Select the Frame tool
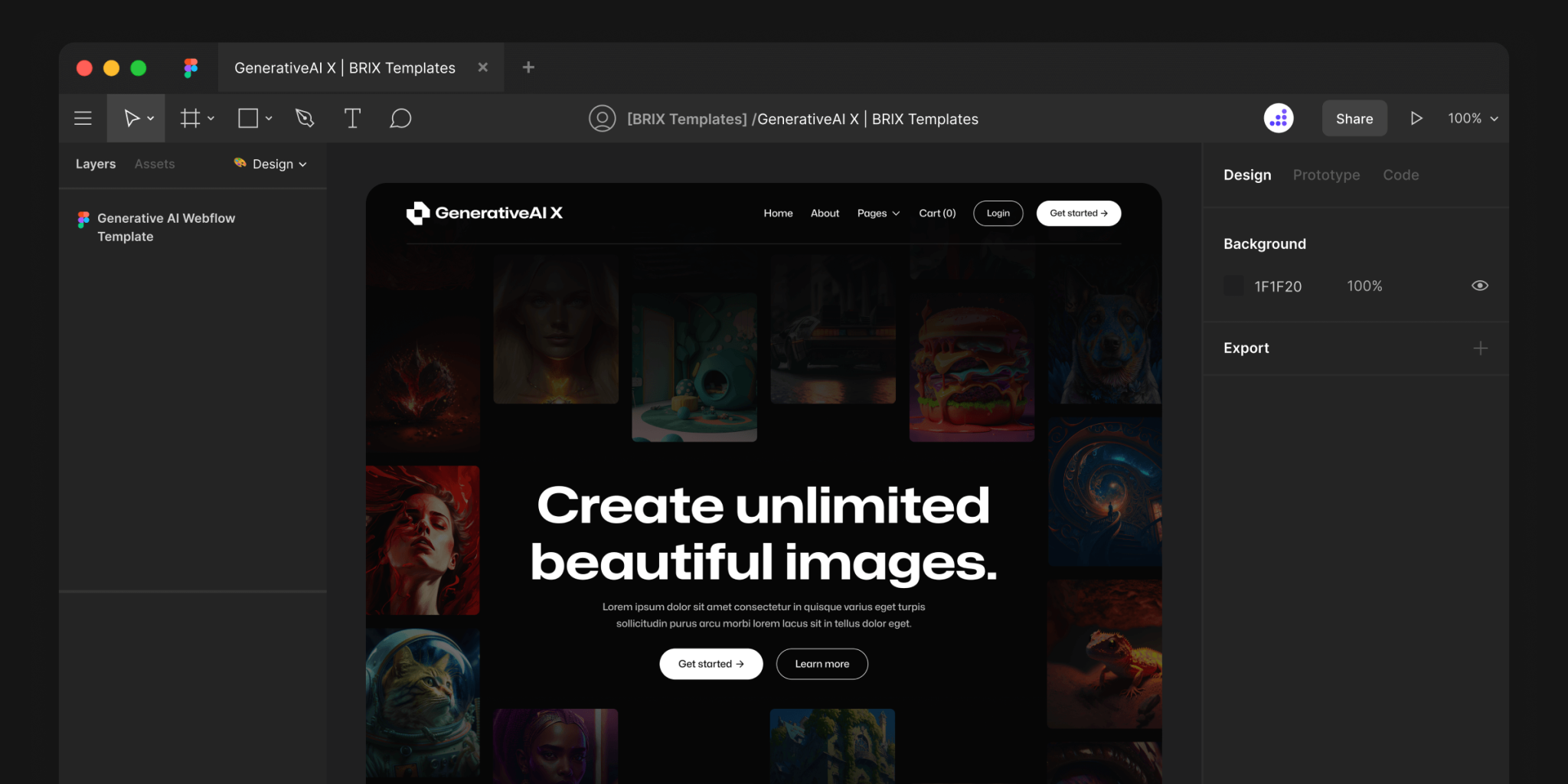 click(189, 118)
